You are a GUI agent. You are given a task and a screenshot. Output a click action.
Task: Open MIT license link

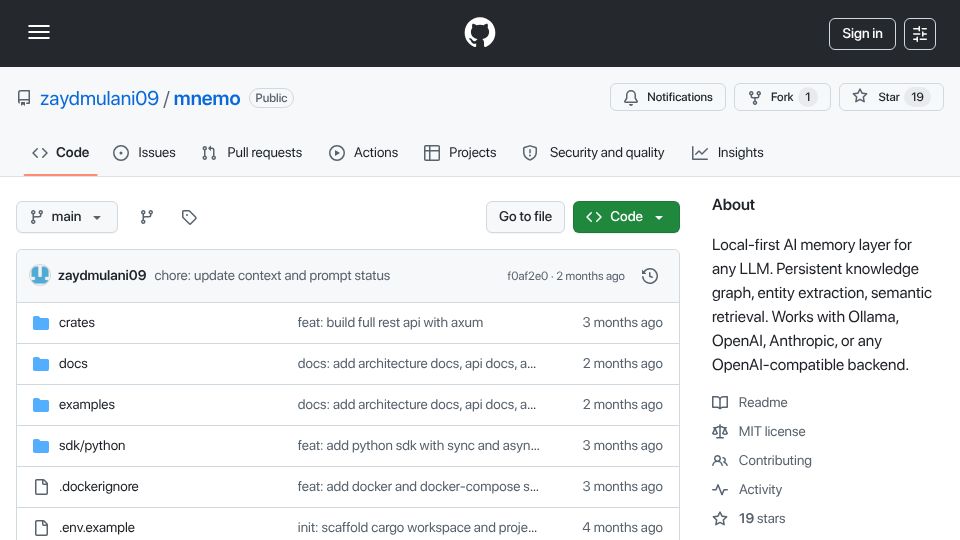point(772,432)
